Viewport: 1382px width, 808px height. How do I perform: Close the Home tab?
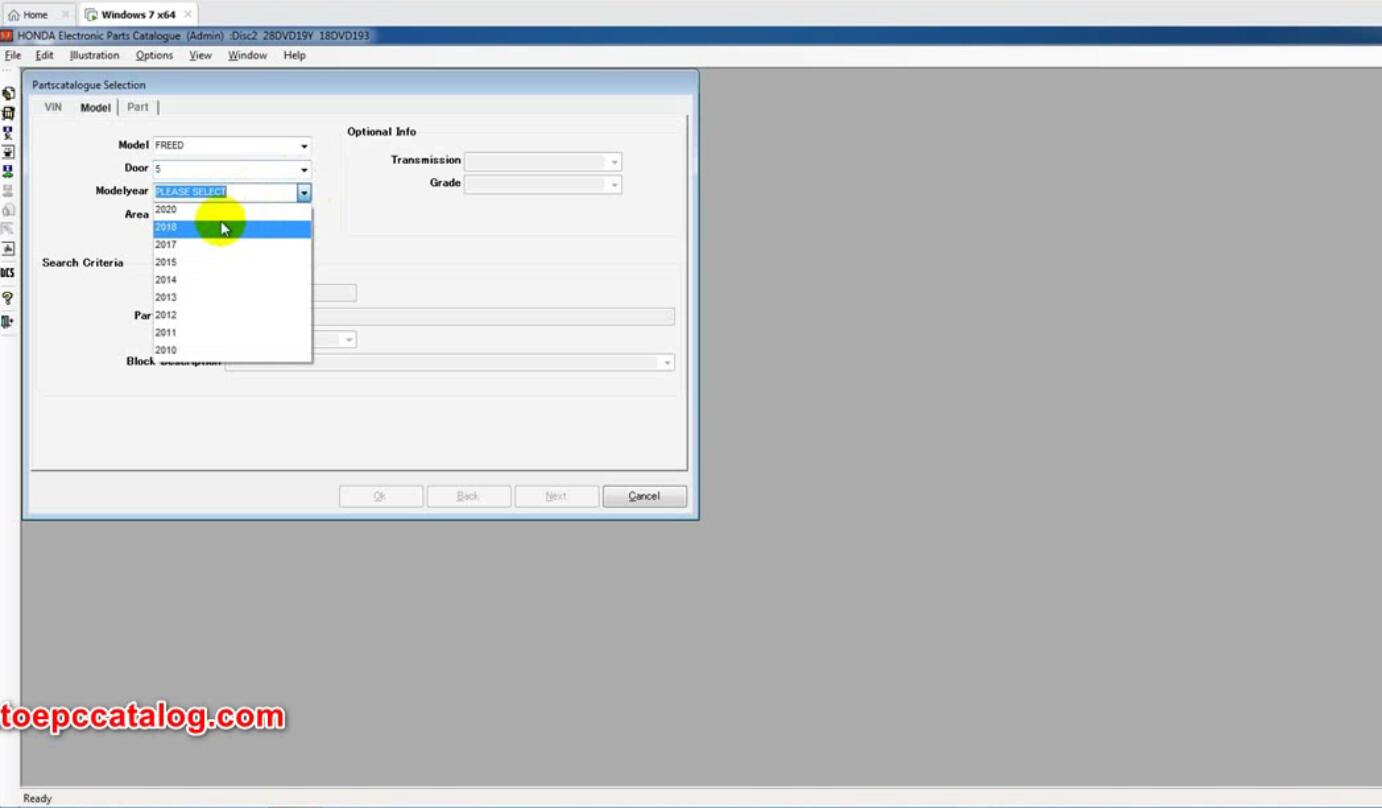pyautogui.click(x=65, y=15)
